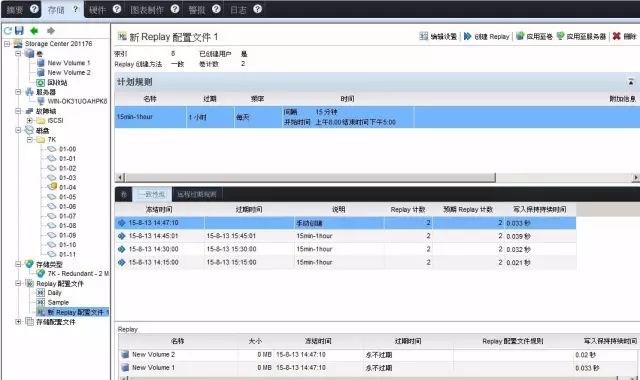The image size is (640, 380).
Task: Select disk 01-11 in the tree
Action: [67, 254]
